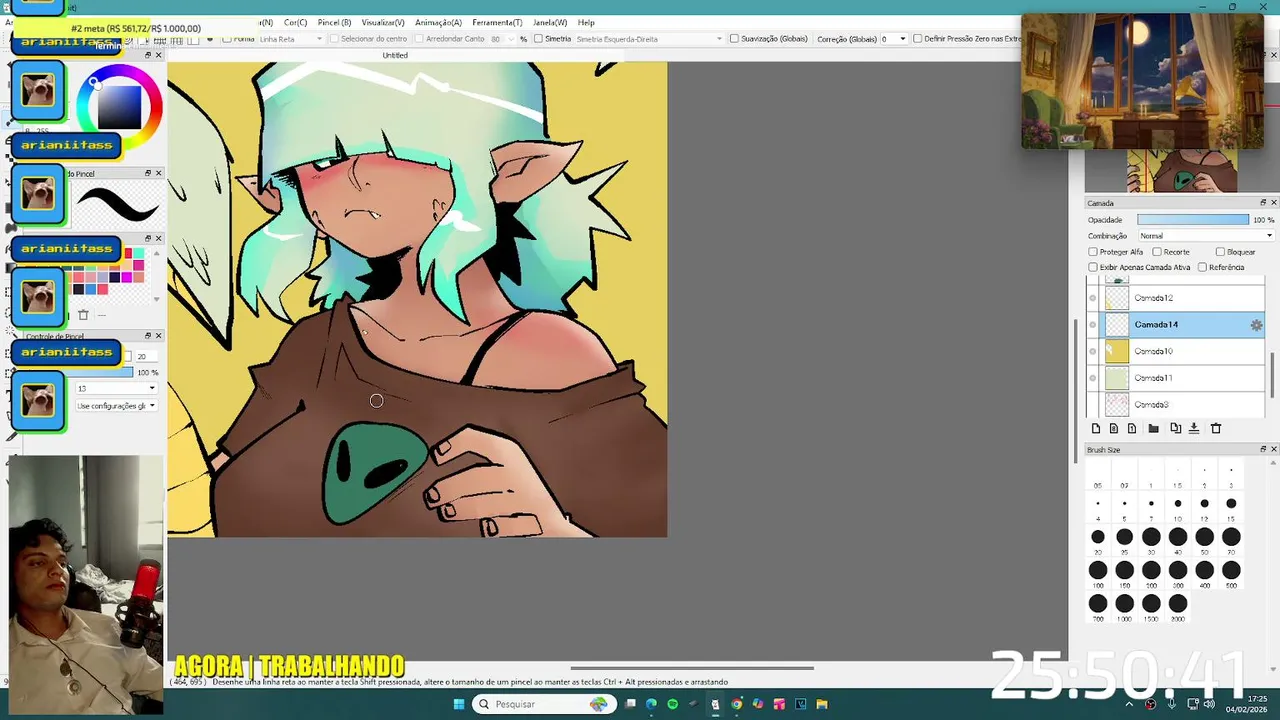Viewport: 1280px width, 720px height.
Task: Click canvas horizontal scrollbar
Action: [x=692, y=668]
